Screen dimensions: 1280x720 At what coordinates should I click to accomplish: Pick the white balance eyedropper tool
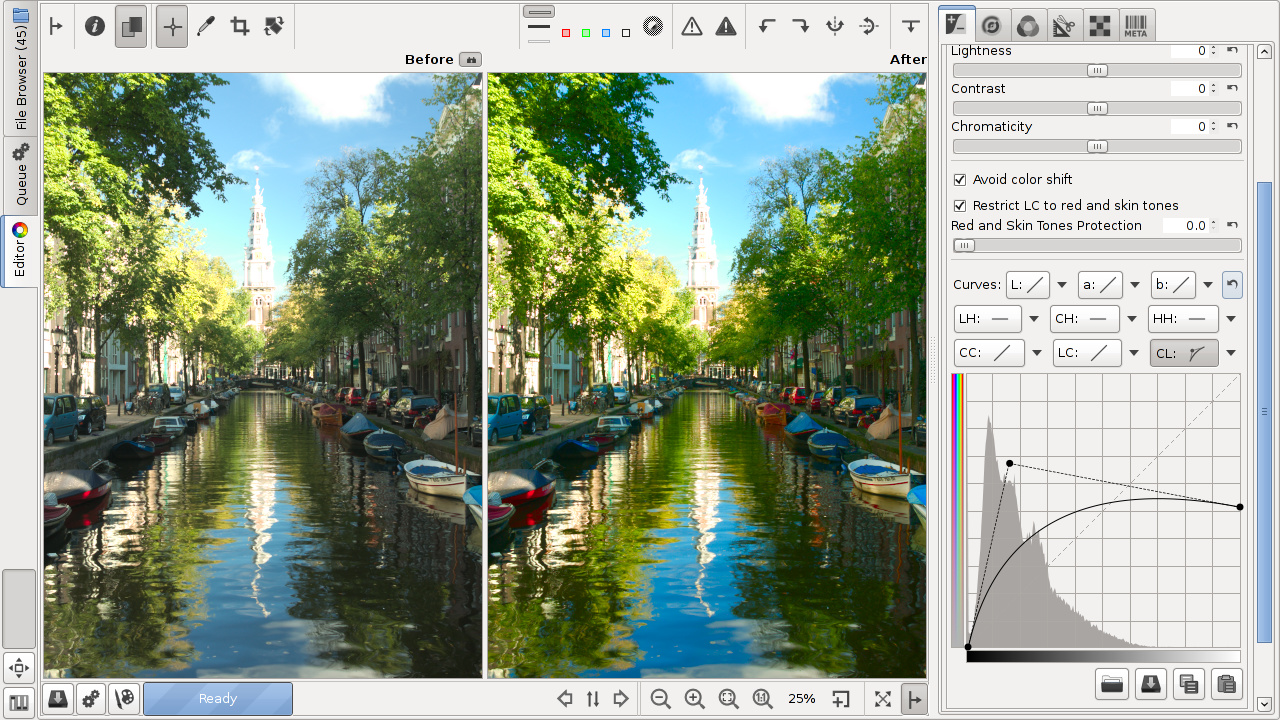click(206, 27)
